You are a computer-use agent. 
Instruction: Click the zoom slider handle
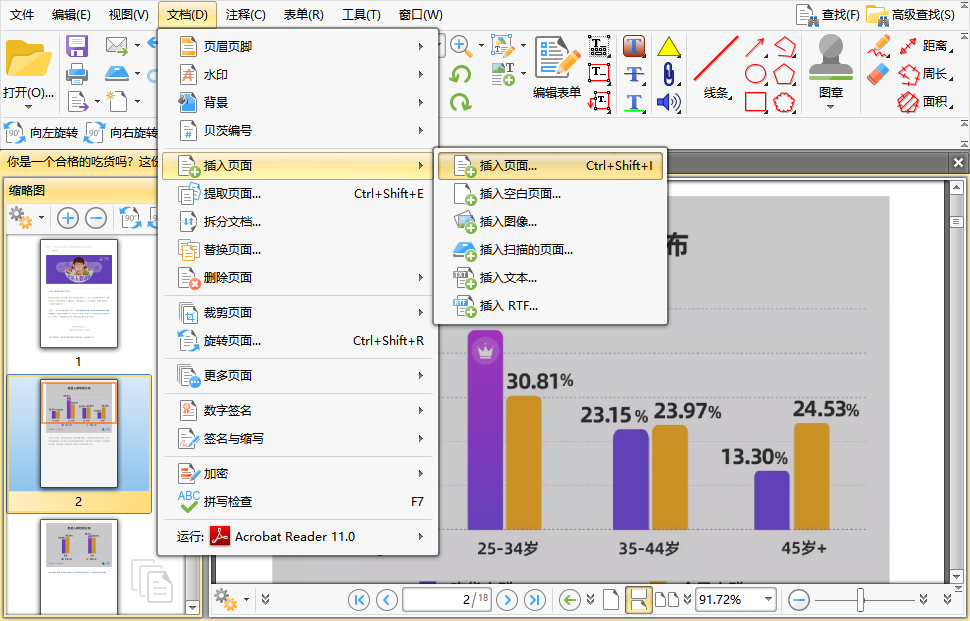coord(860,599)
